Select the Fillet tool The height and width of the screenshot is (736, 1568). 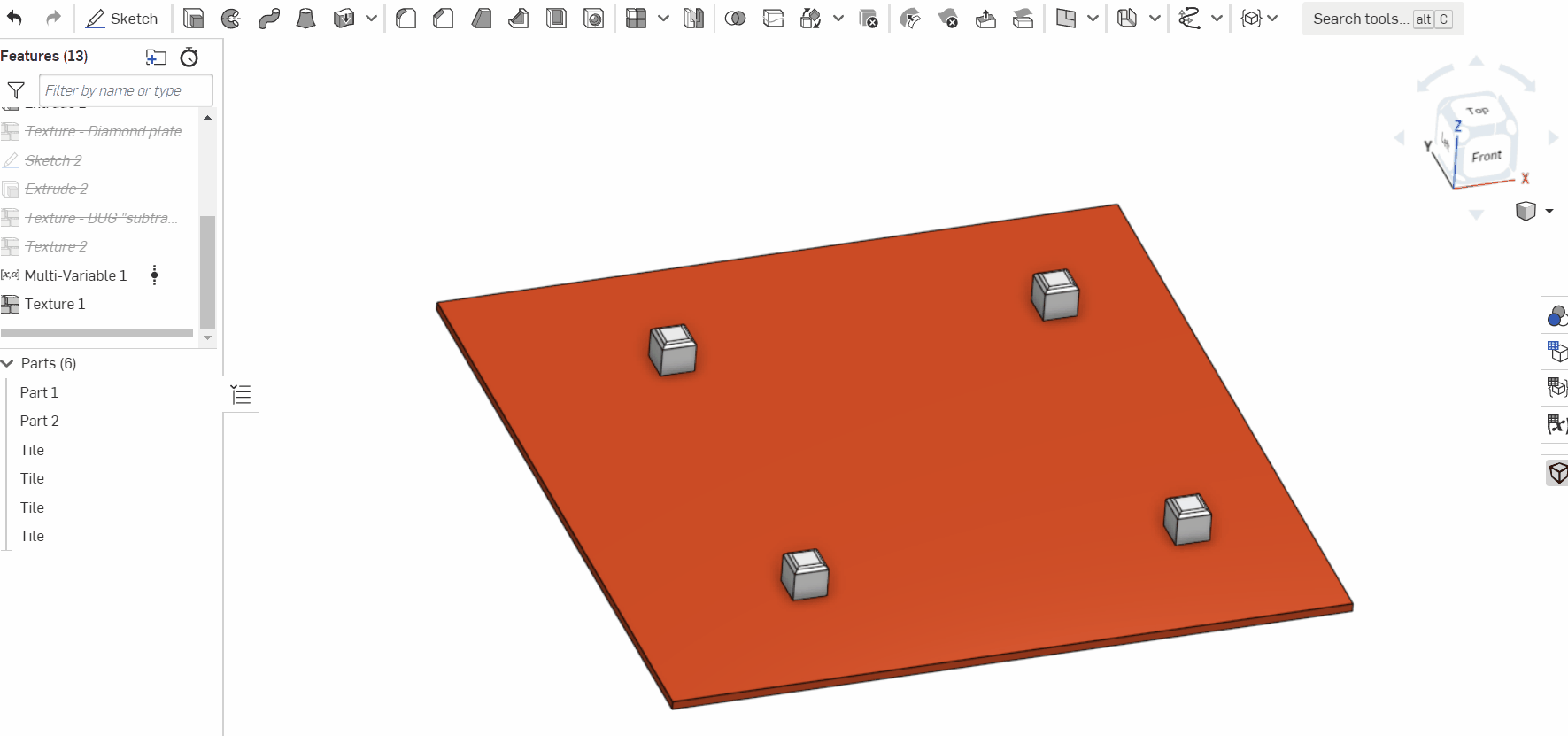[x=406, y=19]
